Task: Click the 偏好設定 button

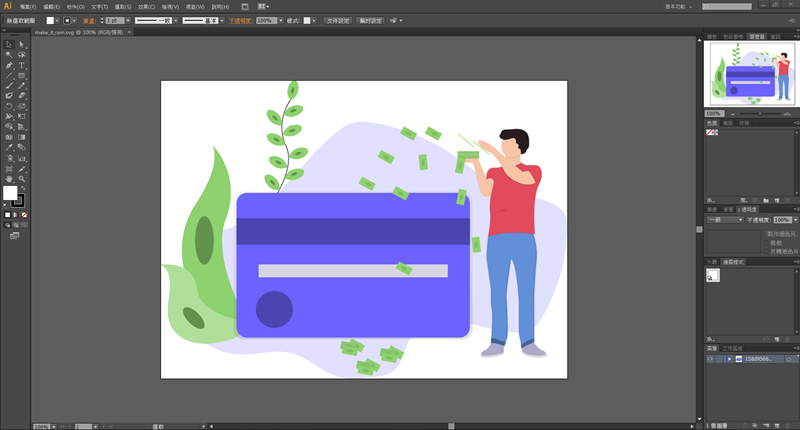Action: pyautogui.click(x=372, y=20)
